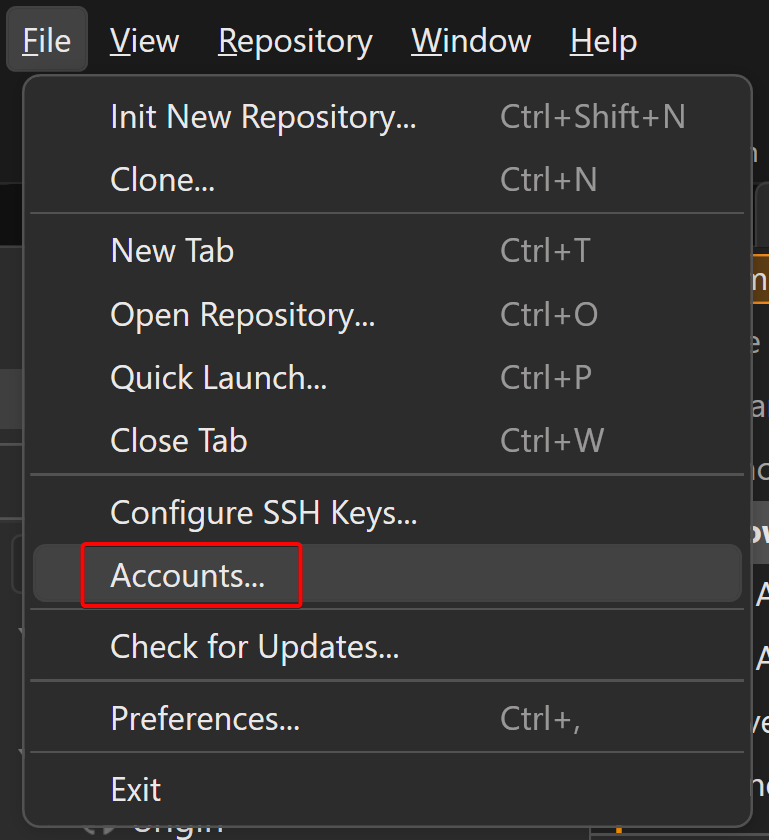Image resolution: width=769 pixels, height=840 pixels.
Task: Select Init New Repository from the menu
Action: click(265, 116)
